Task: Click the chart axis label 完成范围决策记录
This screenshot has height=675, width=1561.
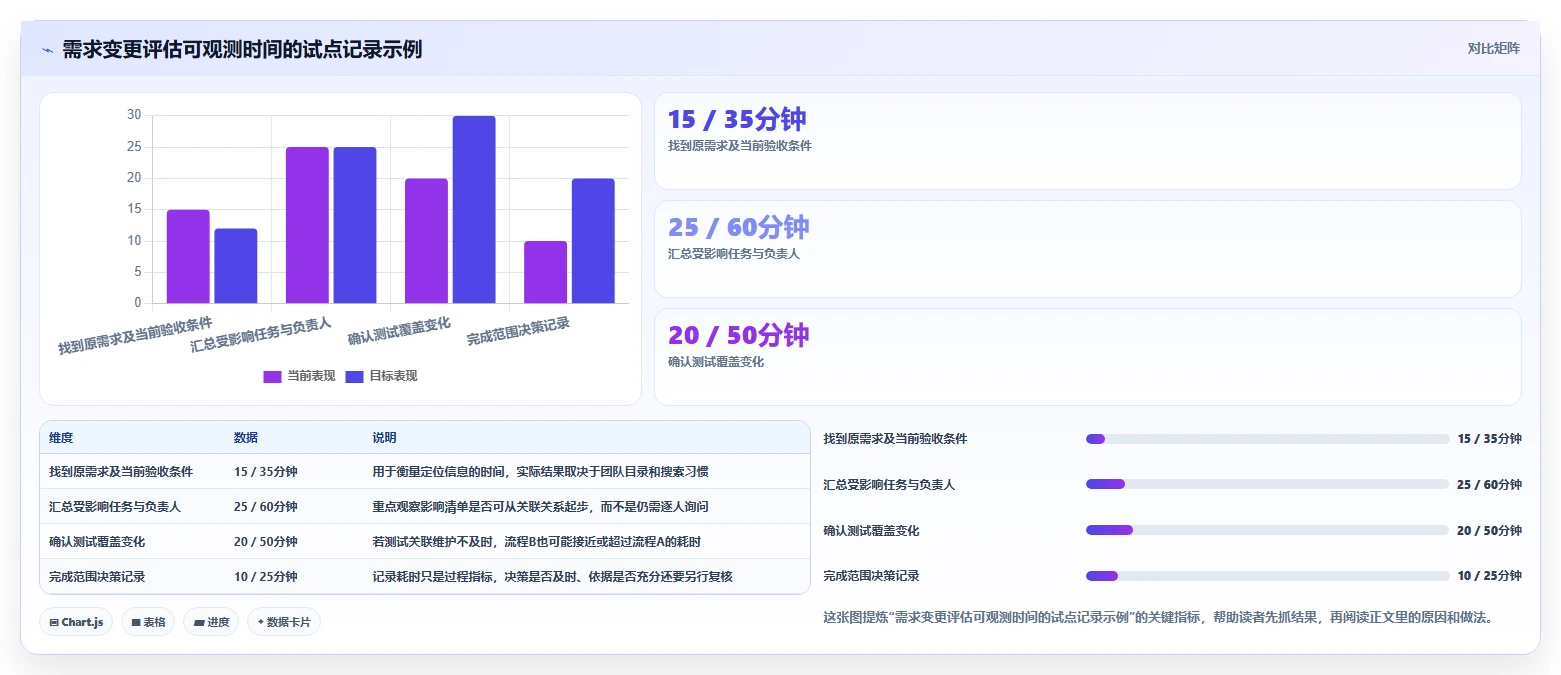Action: (x=518, y=332)
